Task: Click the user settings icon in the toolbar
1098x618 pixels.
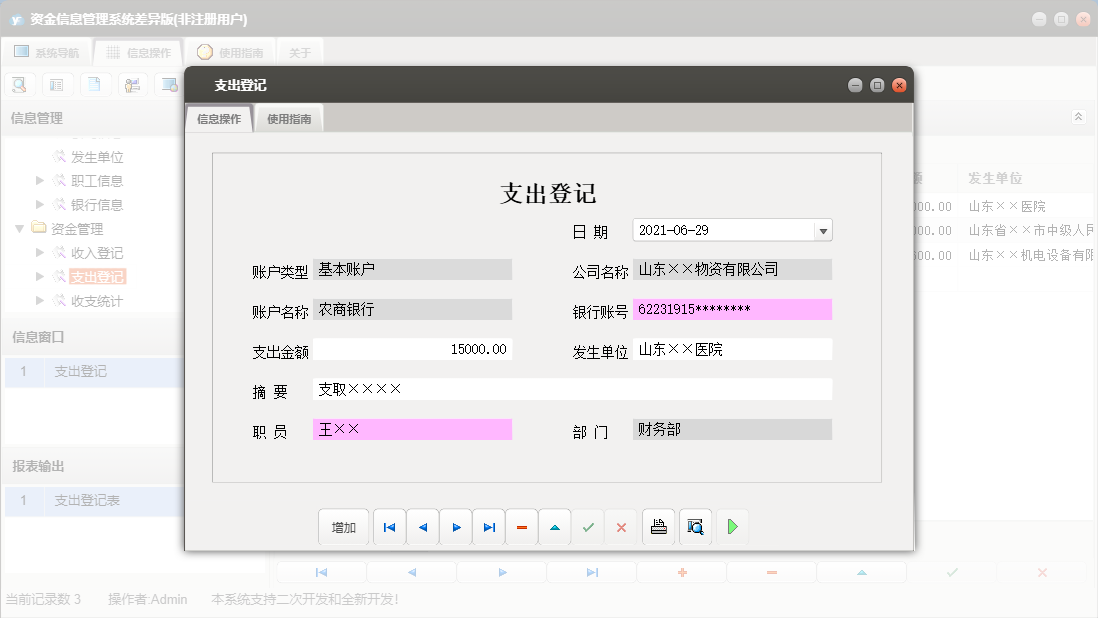Action: 133,84
